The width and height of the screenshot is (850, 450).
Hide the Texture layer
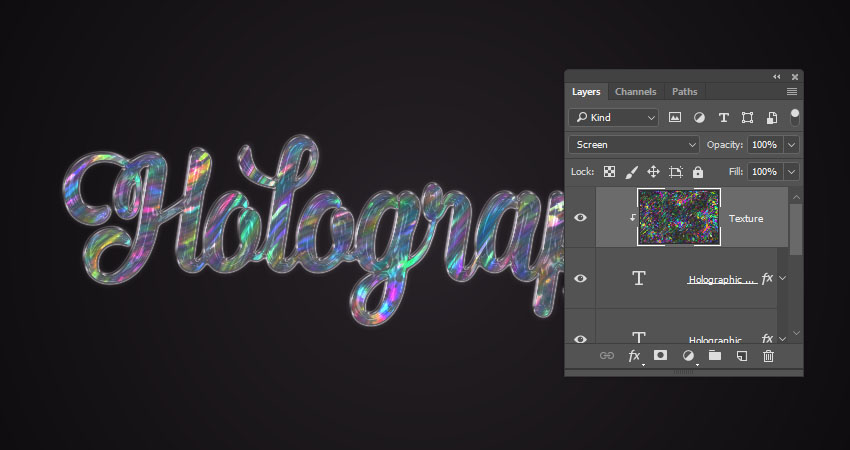pyautogui.click(x=581, y=217)
